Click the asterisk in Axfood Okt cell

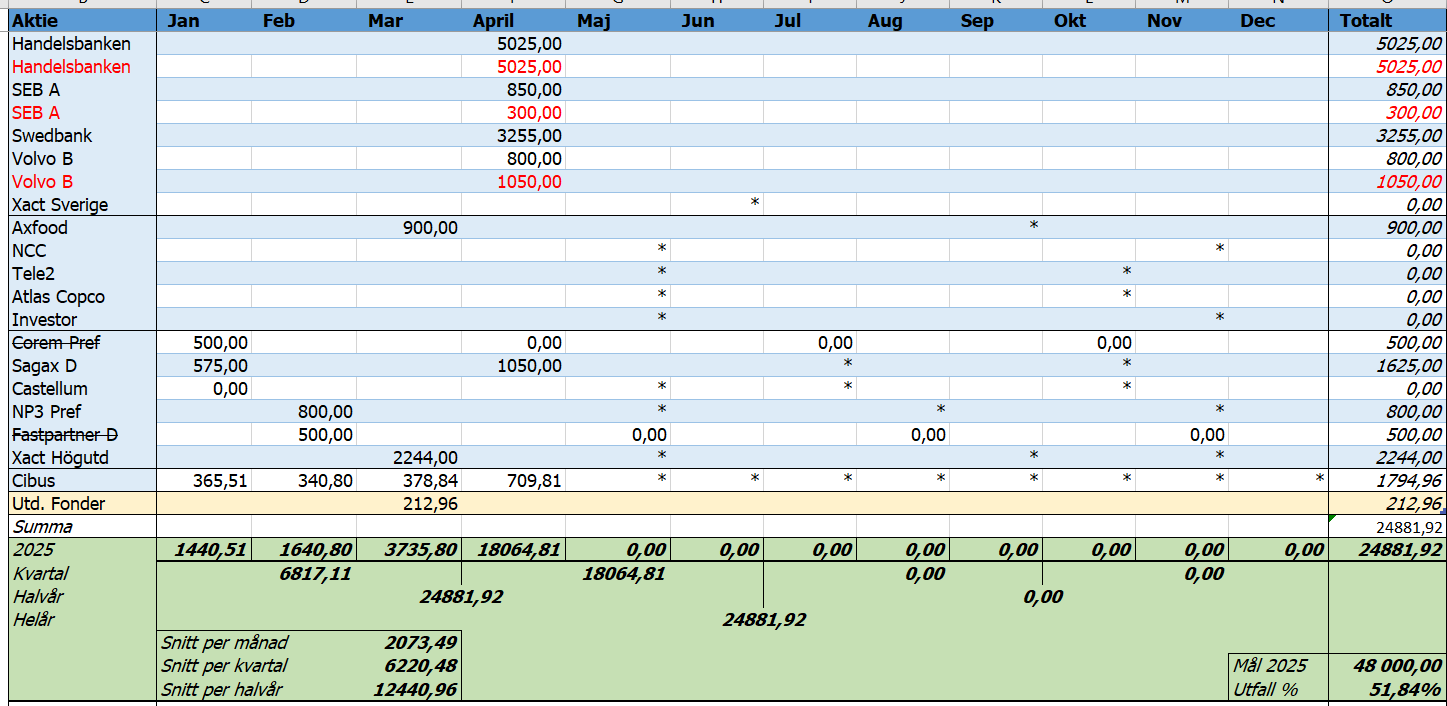1034,226
